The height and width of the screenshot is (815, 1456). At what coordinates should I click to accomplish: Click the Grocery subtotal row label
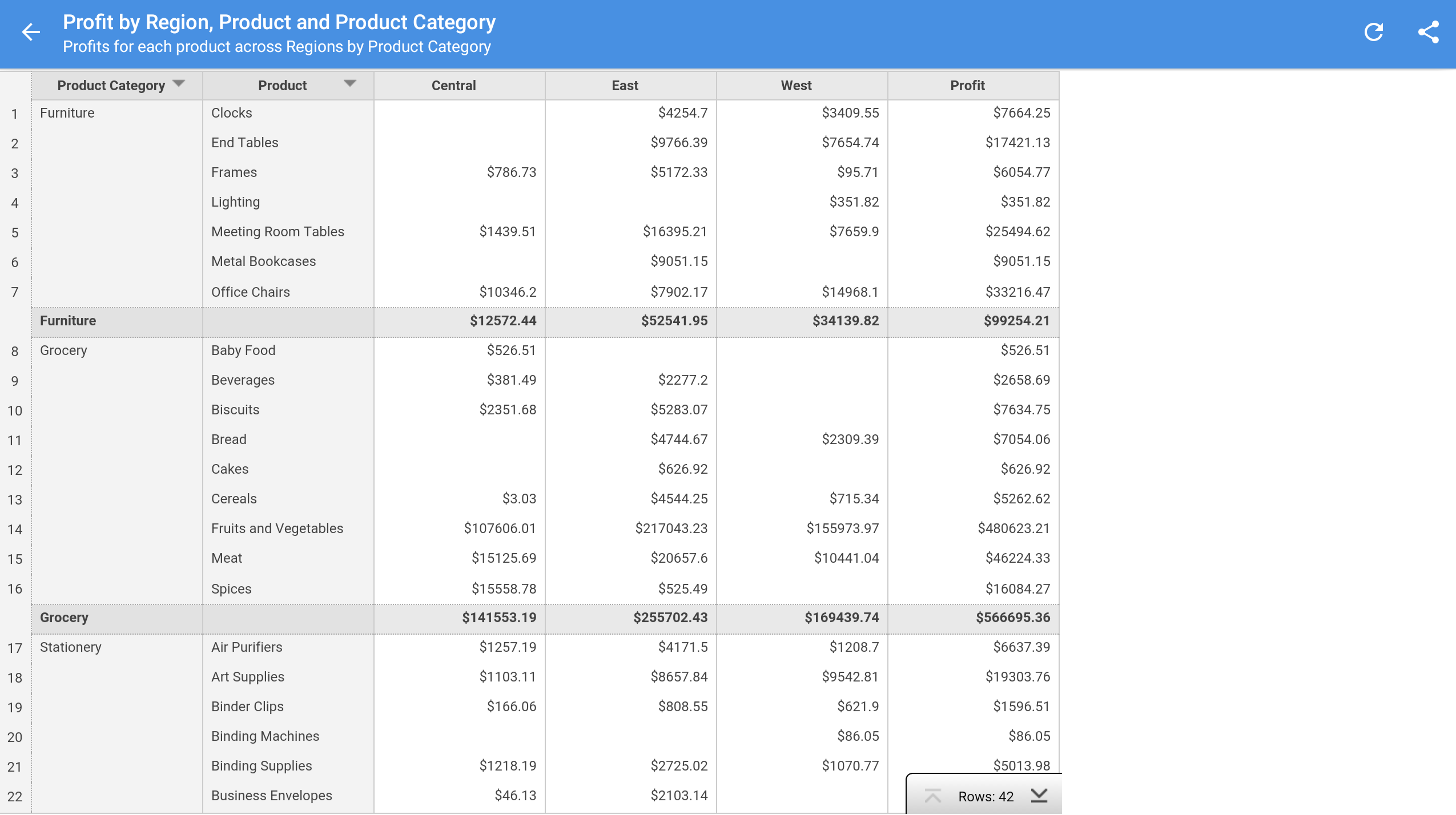click(64, 618)
